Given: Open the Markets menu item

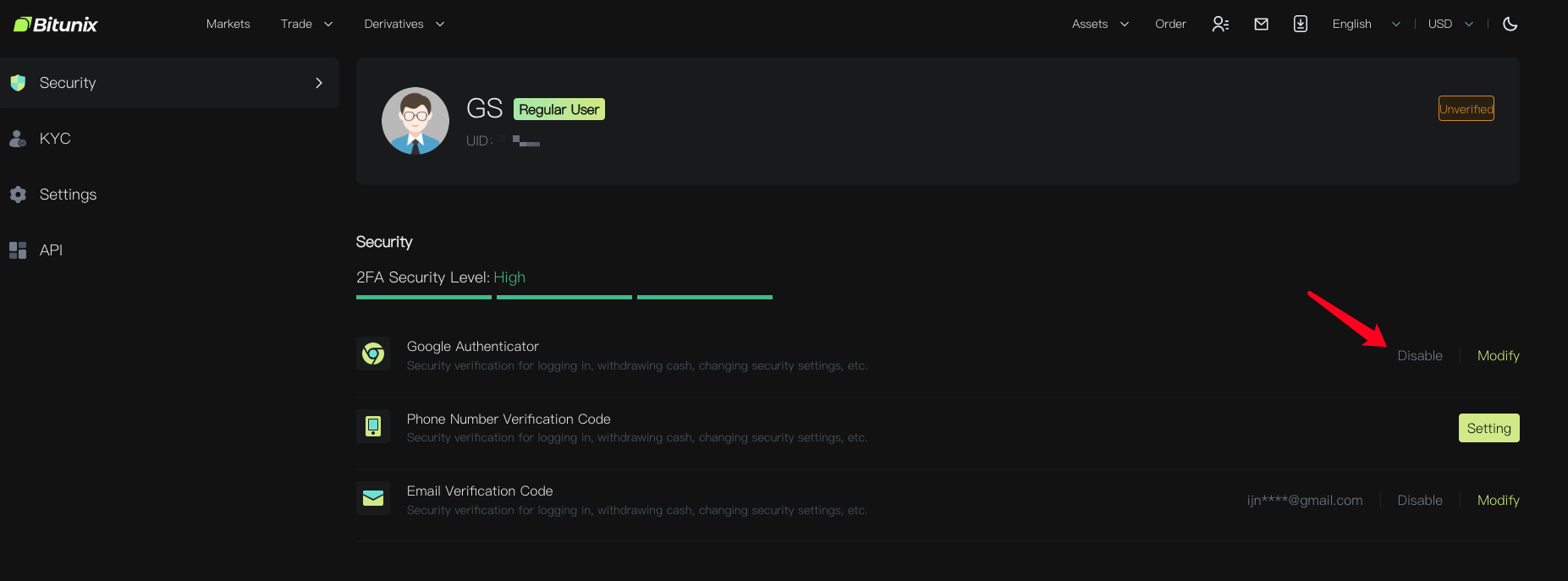Looking at the screenshot, I should coord(228,25).
